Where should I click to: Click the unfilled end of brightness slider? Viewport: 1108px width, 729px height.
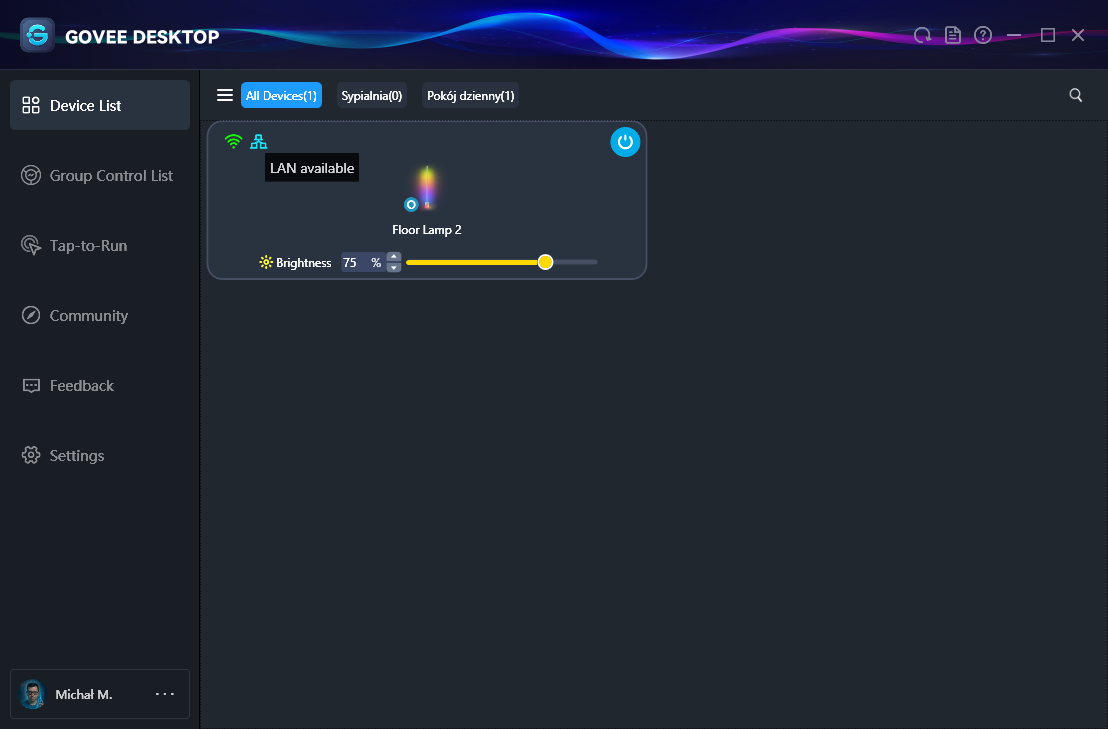pyautogui.click(x=575, y=262)
